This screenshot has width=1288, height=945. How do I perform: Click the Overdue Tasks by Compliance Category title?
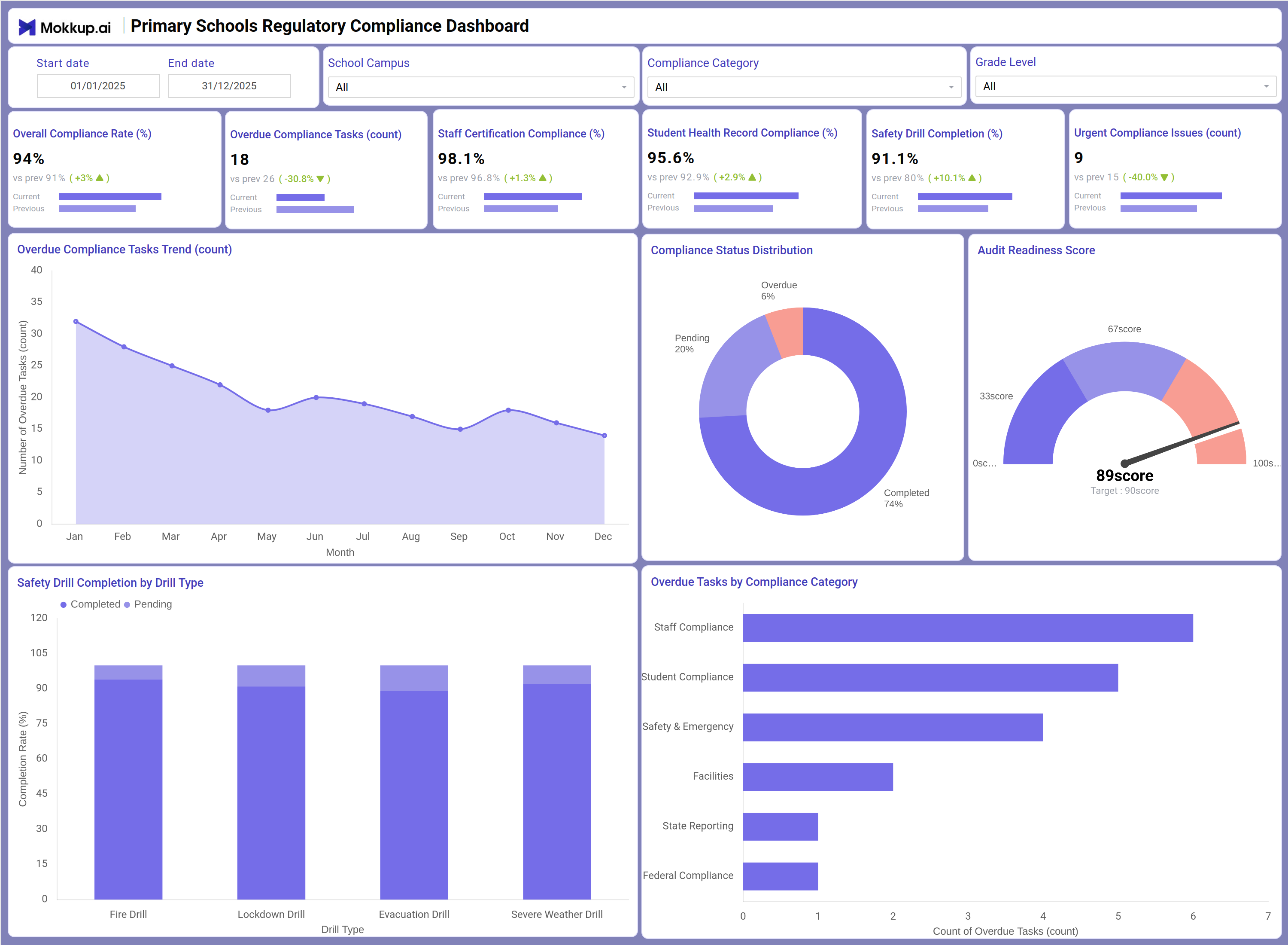click(754, 582)
